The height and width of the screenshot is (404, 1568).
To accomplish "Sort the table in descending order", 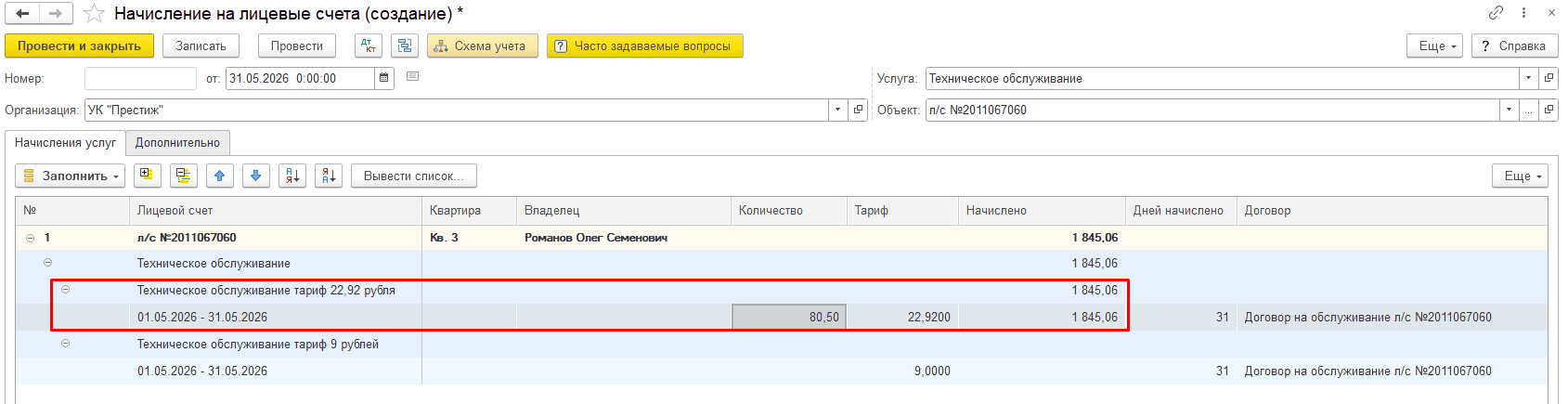I will pyautogui.click(x=329, y=176).
